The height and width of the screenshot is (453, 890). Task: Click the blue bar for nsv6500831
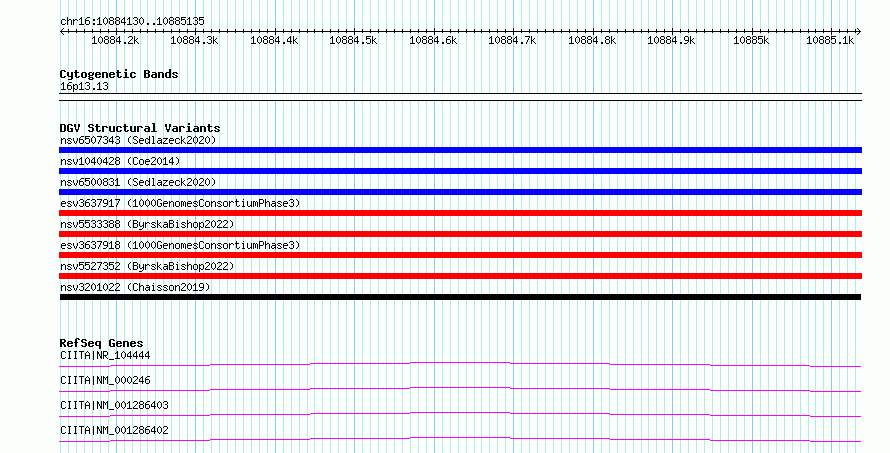460,192
